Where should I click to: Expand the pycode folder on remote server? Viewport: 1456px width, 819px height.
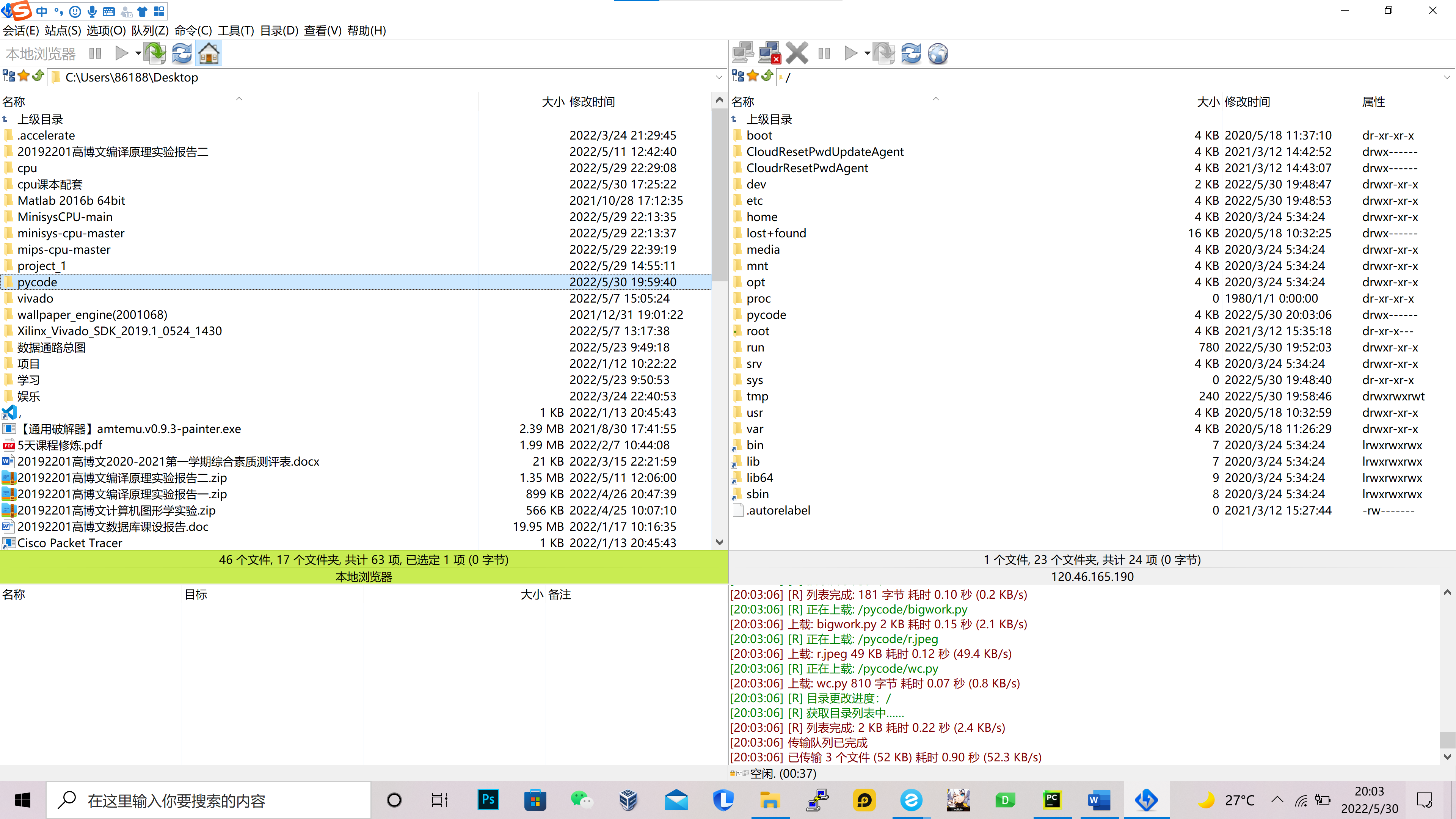click(766, 314)
